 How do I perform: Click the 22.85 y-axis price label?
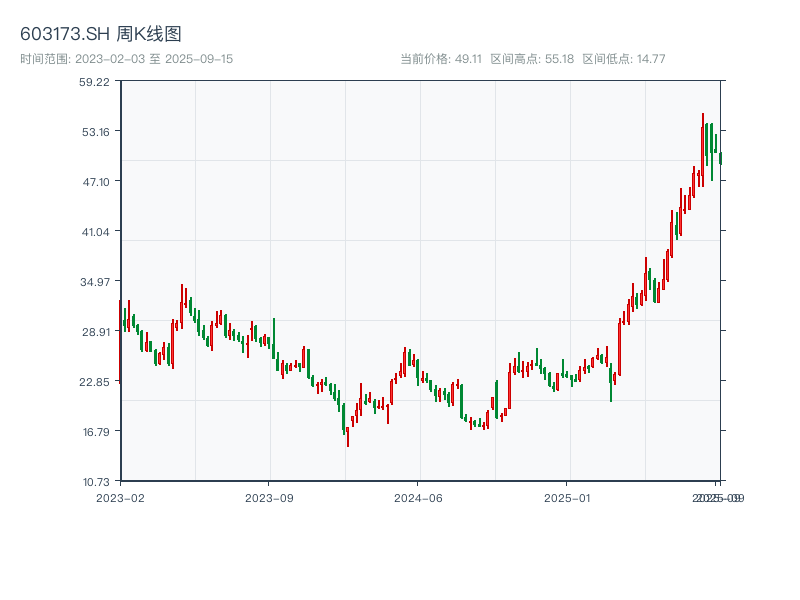(95, 382)
